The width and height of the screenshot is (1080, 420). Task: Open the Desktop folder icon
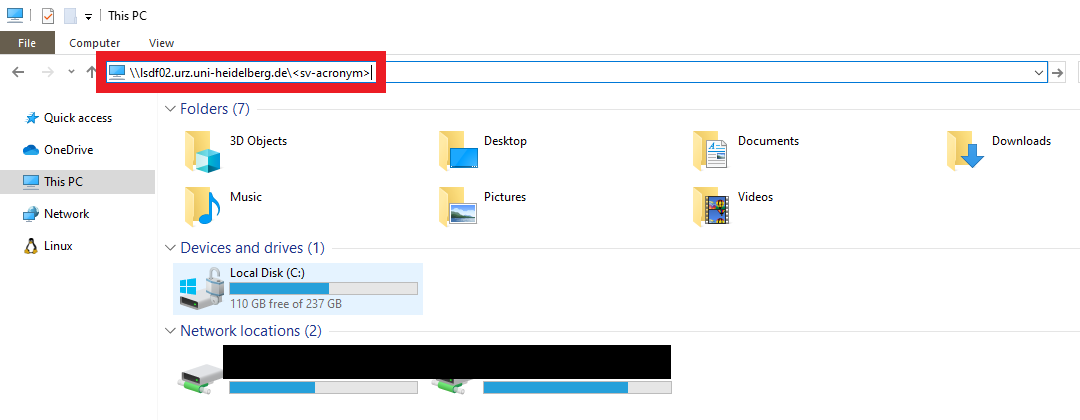pos(458,152)
